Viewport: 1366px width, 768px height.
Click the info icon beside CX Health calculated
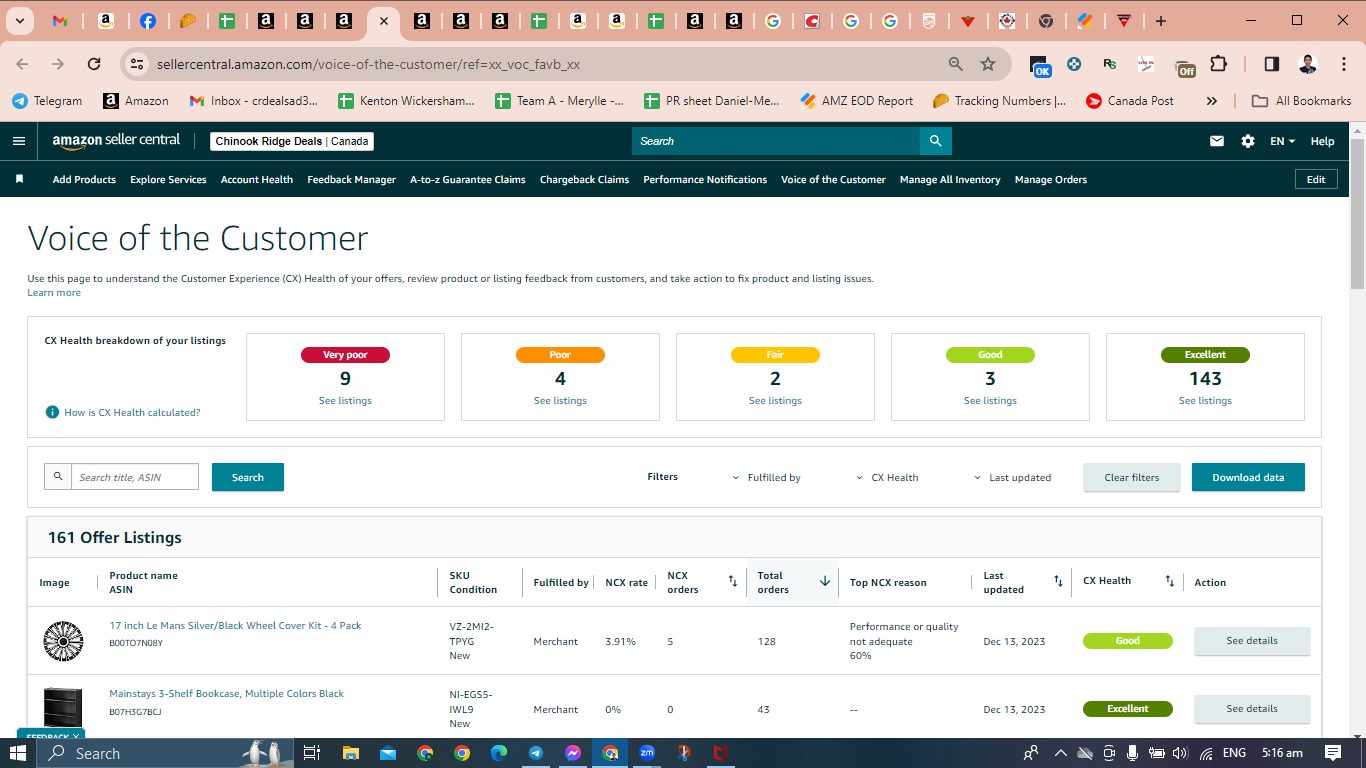(52, 412)
